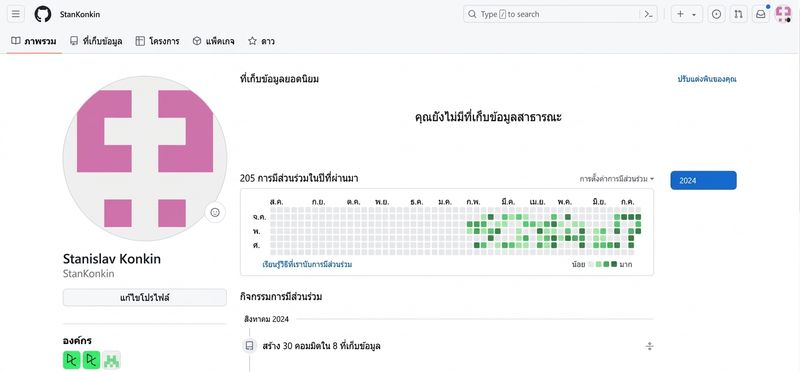Click the large pink profile avatar

click(145, 158)
